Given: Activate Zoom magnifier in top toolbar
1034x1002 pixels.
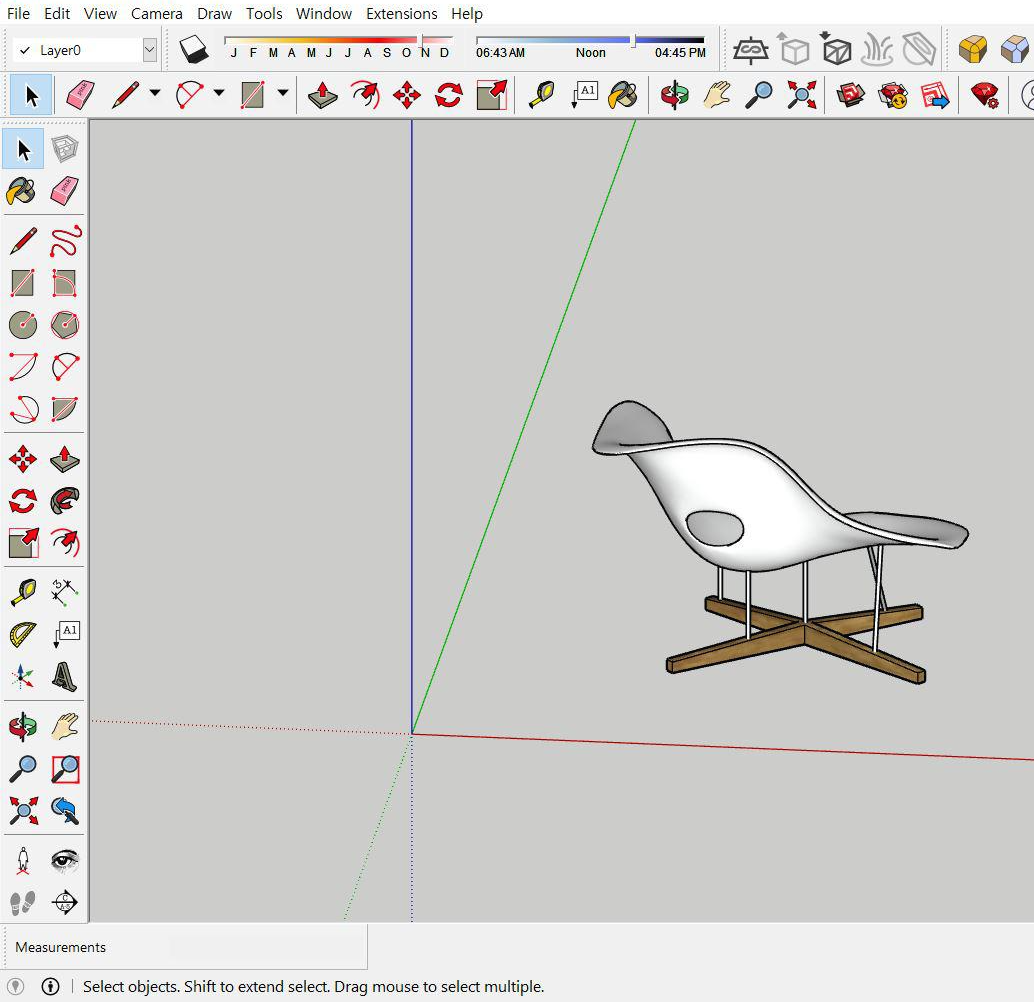Looking at the screenshot, I should (x=758, y=96).
